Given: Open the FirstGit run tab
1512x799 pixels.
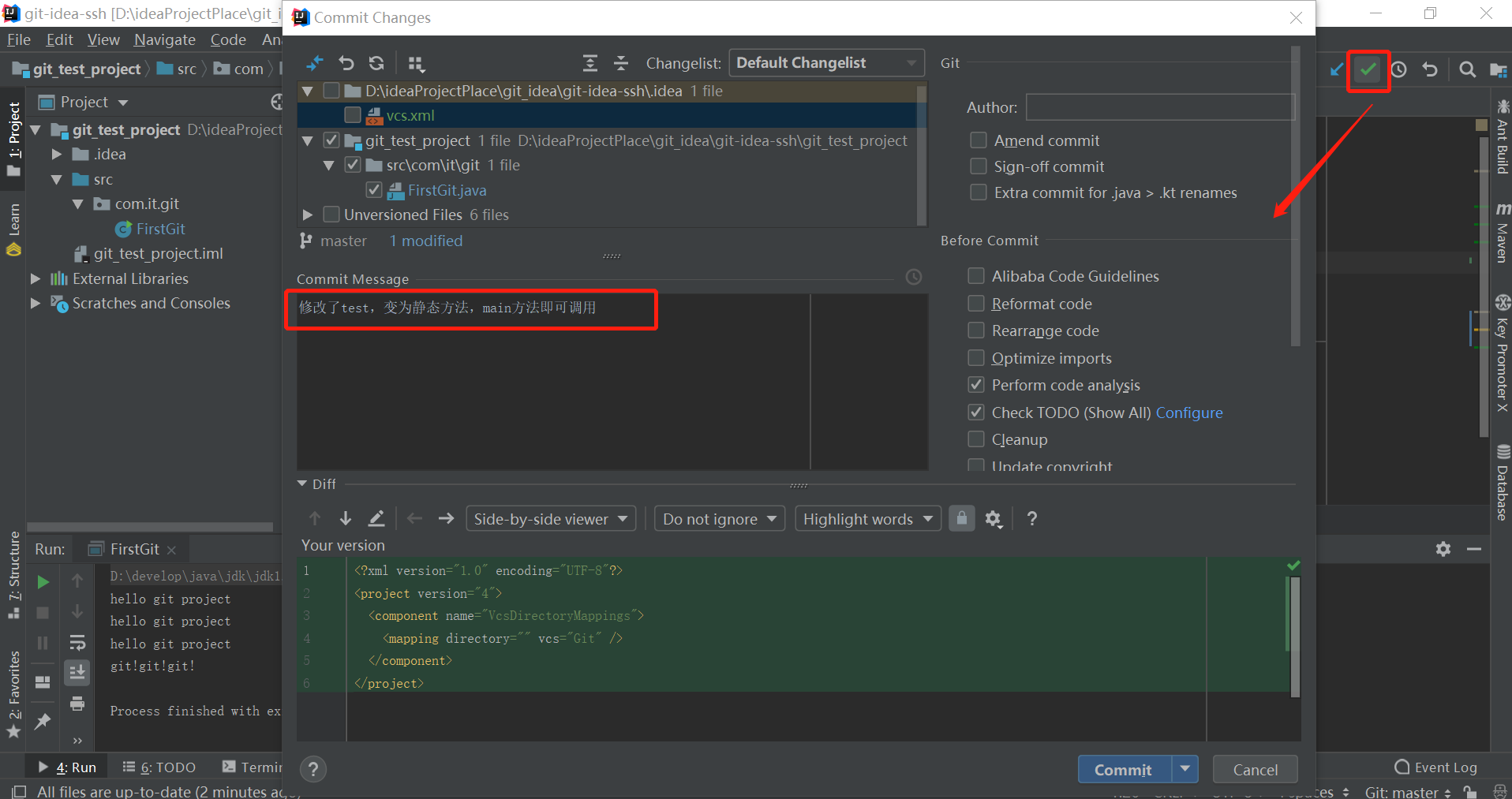Looking at the screenshot, I should [133, 549].
